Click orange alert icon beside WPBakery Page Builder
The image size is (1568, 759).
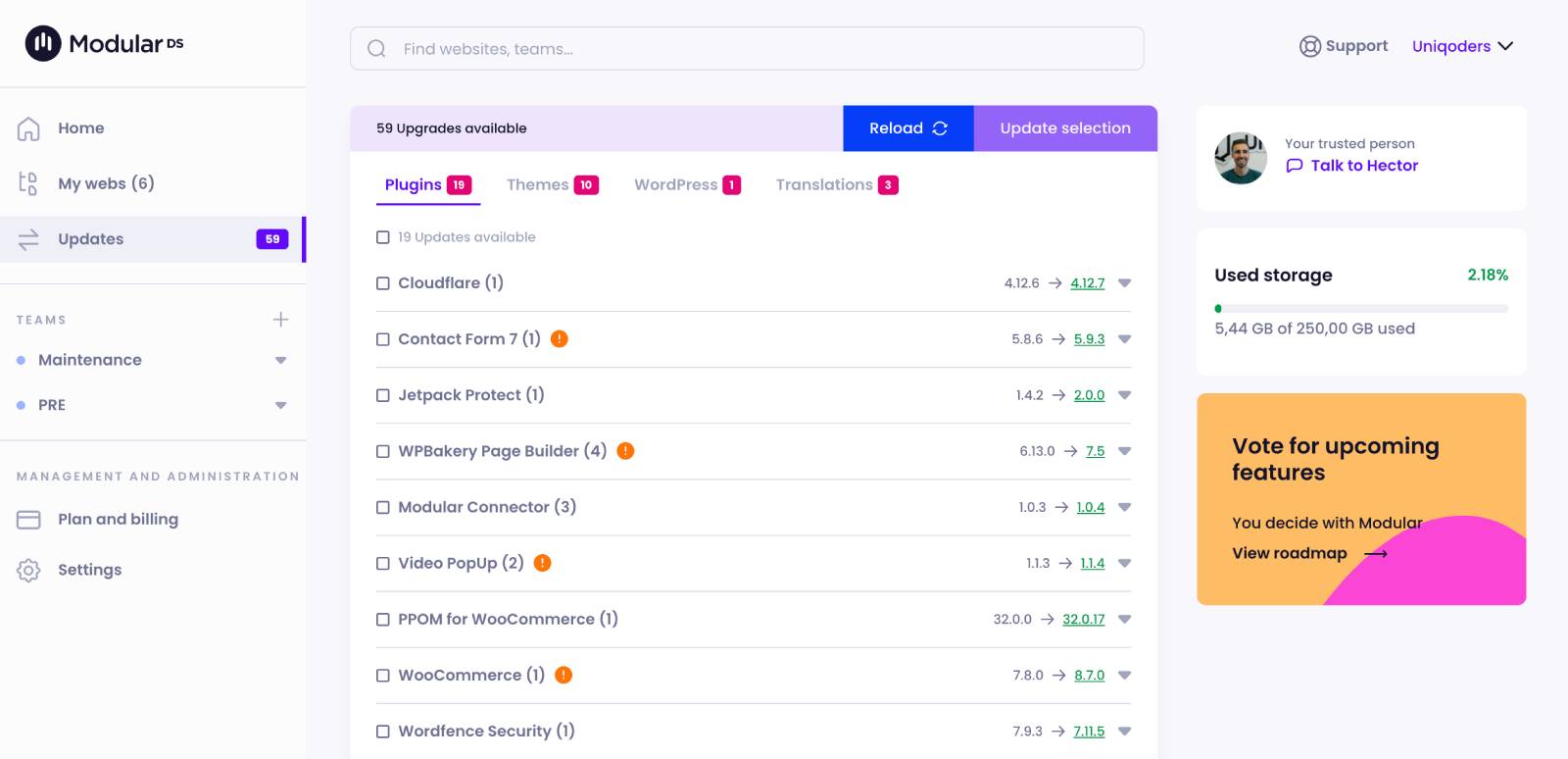click(x=625, y=451)
